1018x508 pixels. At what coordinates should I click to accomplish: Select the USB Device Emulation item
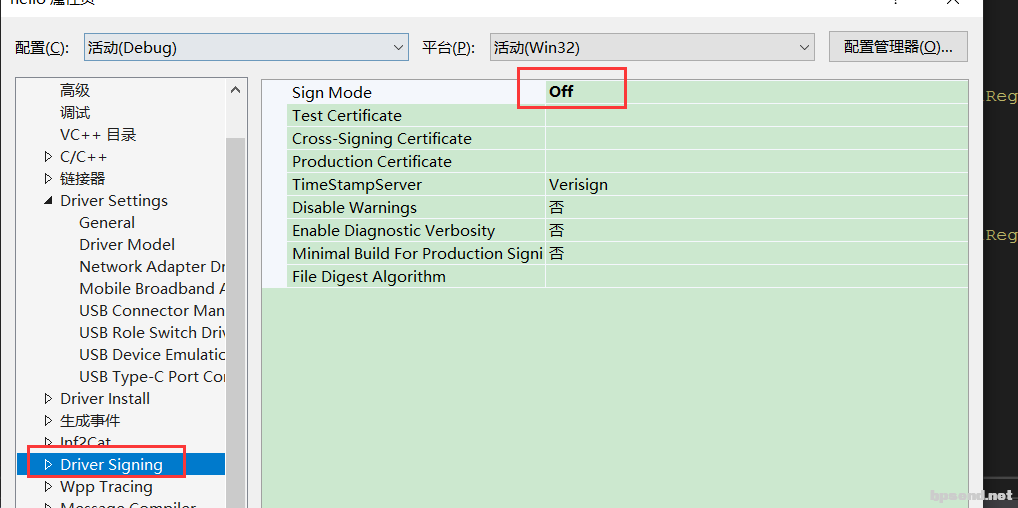tap(152, 355)
